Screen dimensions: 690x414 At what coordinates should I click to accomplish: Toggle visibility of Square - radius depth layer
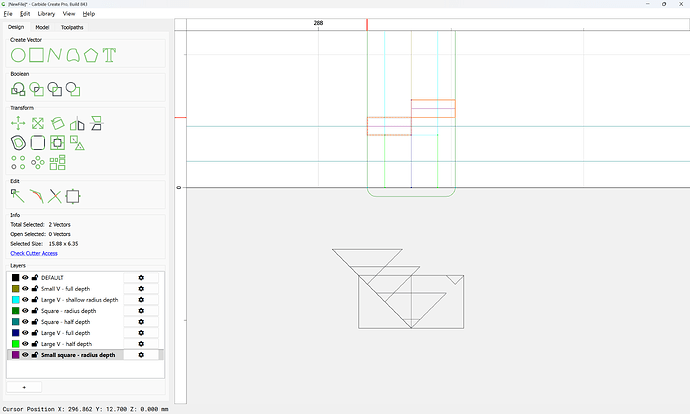[x=25, y=311]
